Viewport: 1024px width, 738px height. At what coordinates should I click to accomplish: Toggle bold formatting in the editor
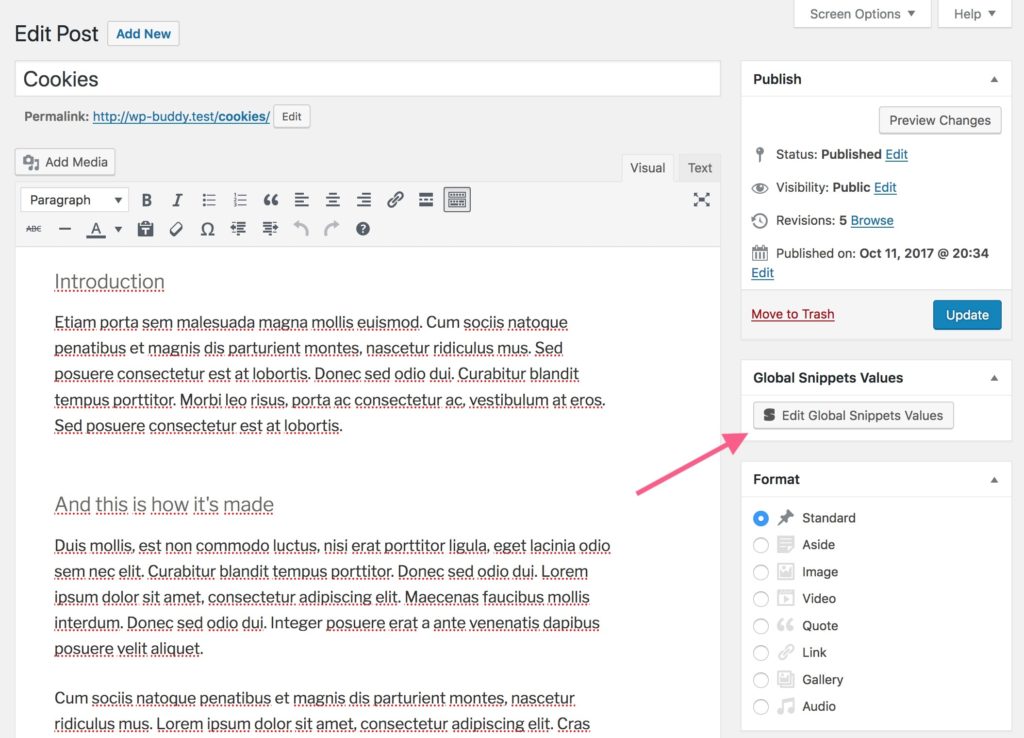tap(147, 199)
